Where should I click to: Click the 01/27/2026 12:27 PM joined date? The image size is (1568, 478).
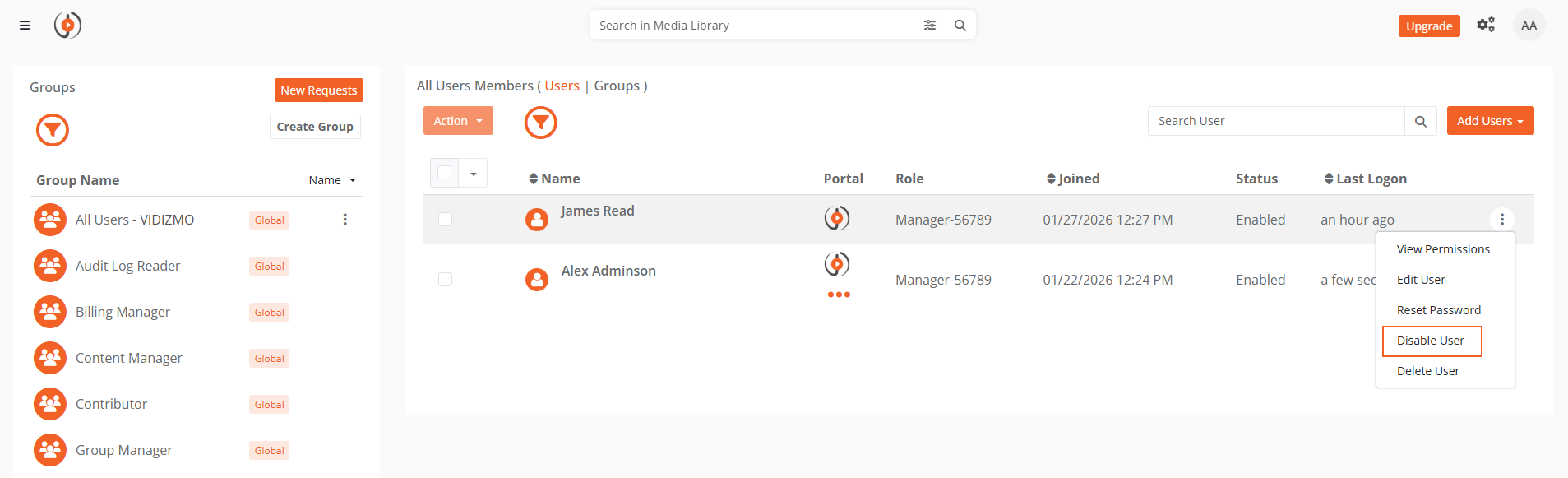pos(1108,220)
